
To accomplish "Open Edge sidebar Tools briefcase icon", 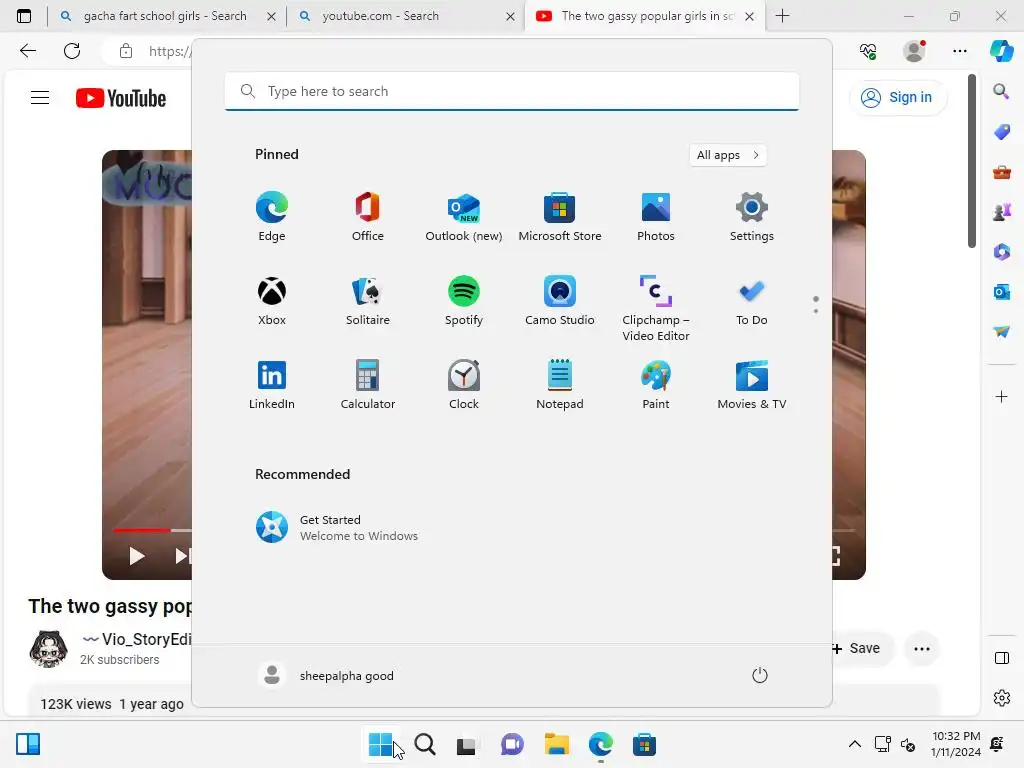I will (x=1001, y=172).
